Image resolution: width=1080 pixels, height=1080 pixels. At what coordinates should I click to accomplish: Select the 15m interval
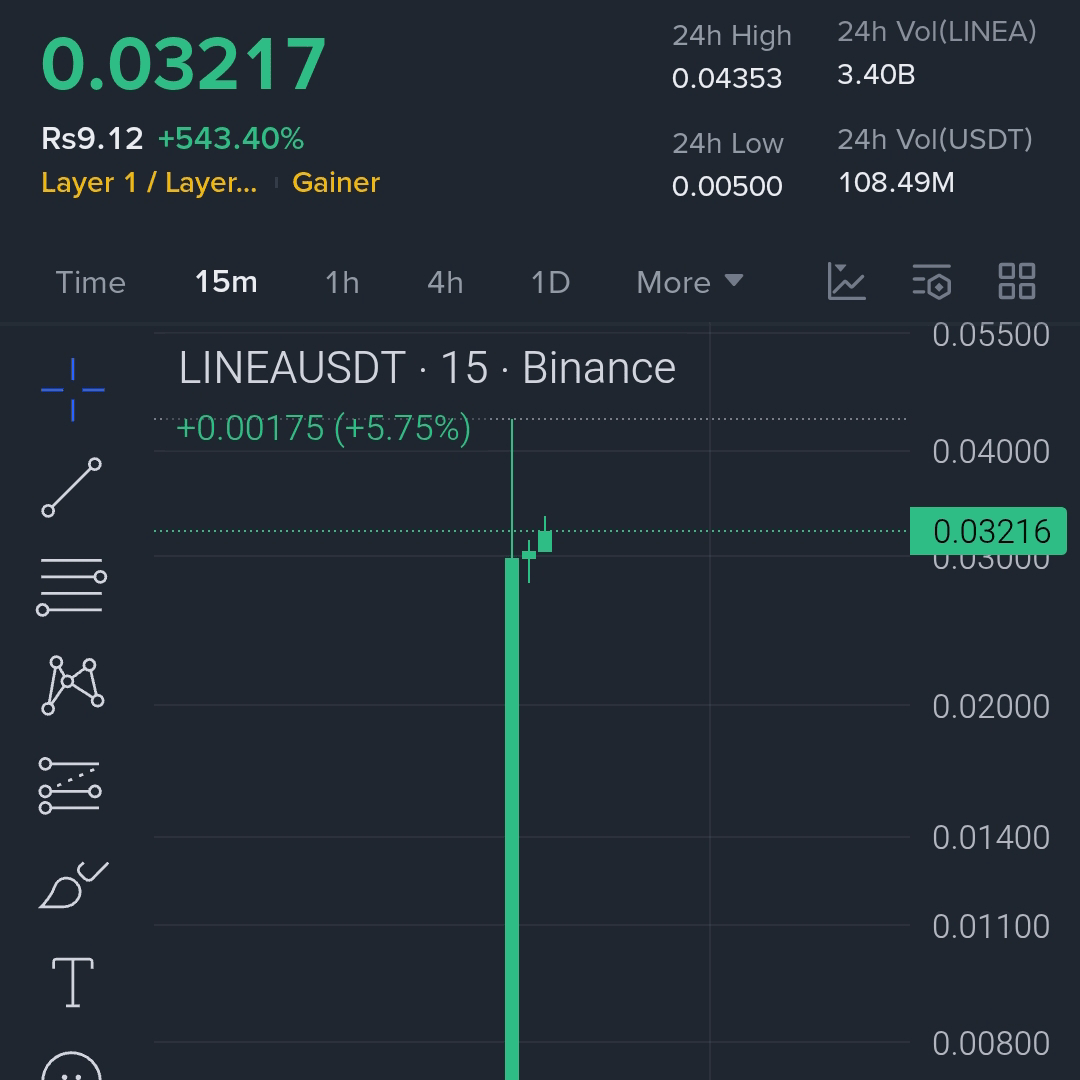(226, 282)
